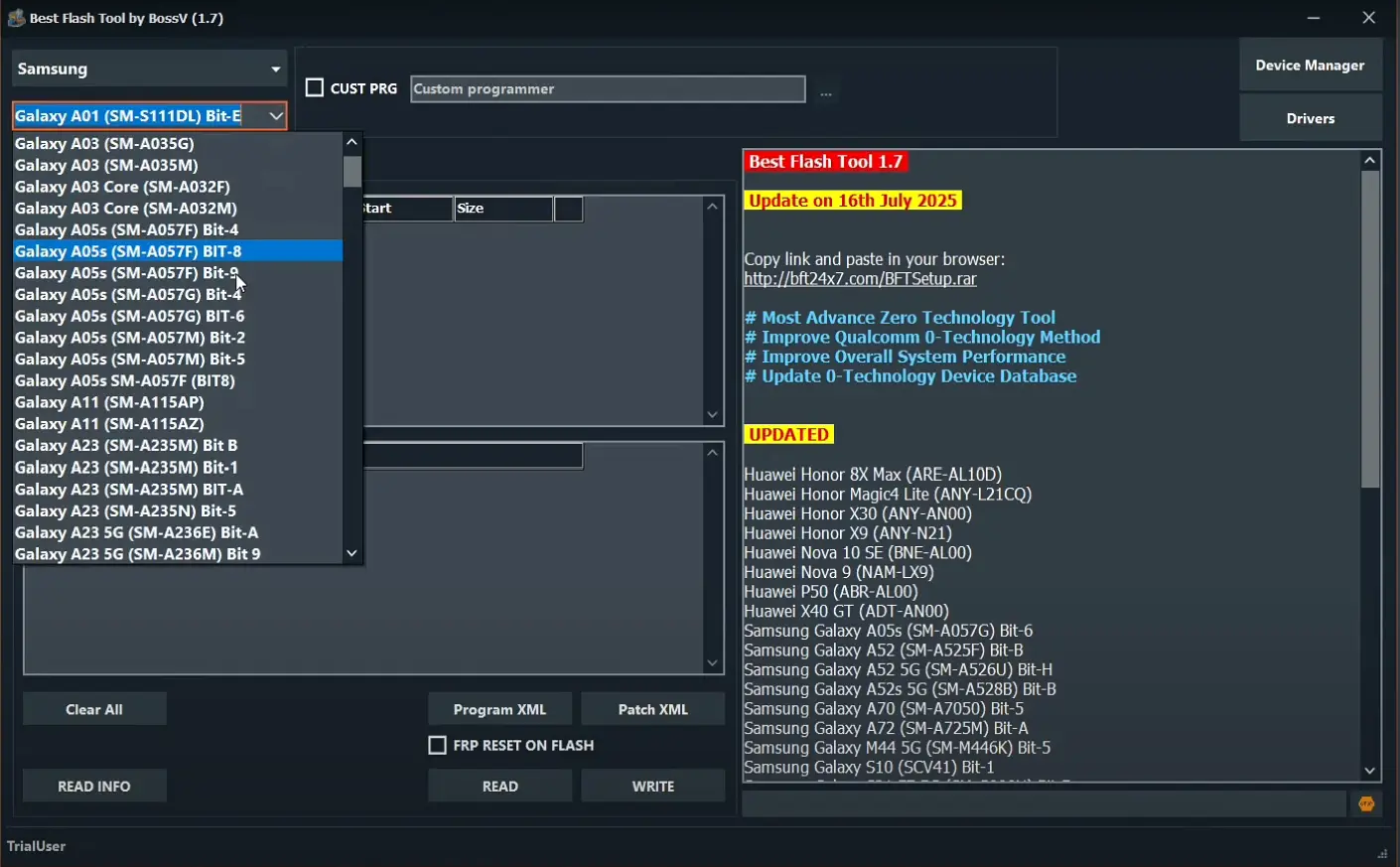This screenshot has width=1400, height=867.
Task: Choose Galaxy A03 Core (SM-A032F) in the model list
Action: (x=178, y=187)
